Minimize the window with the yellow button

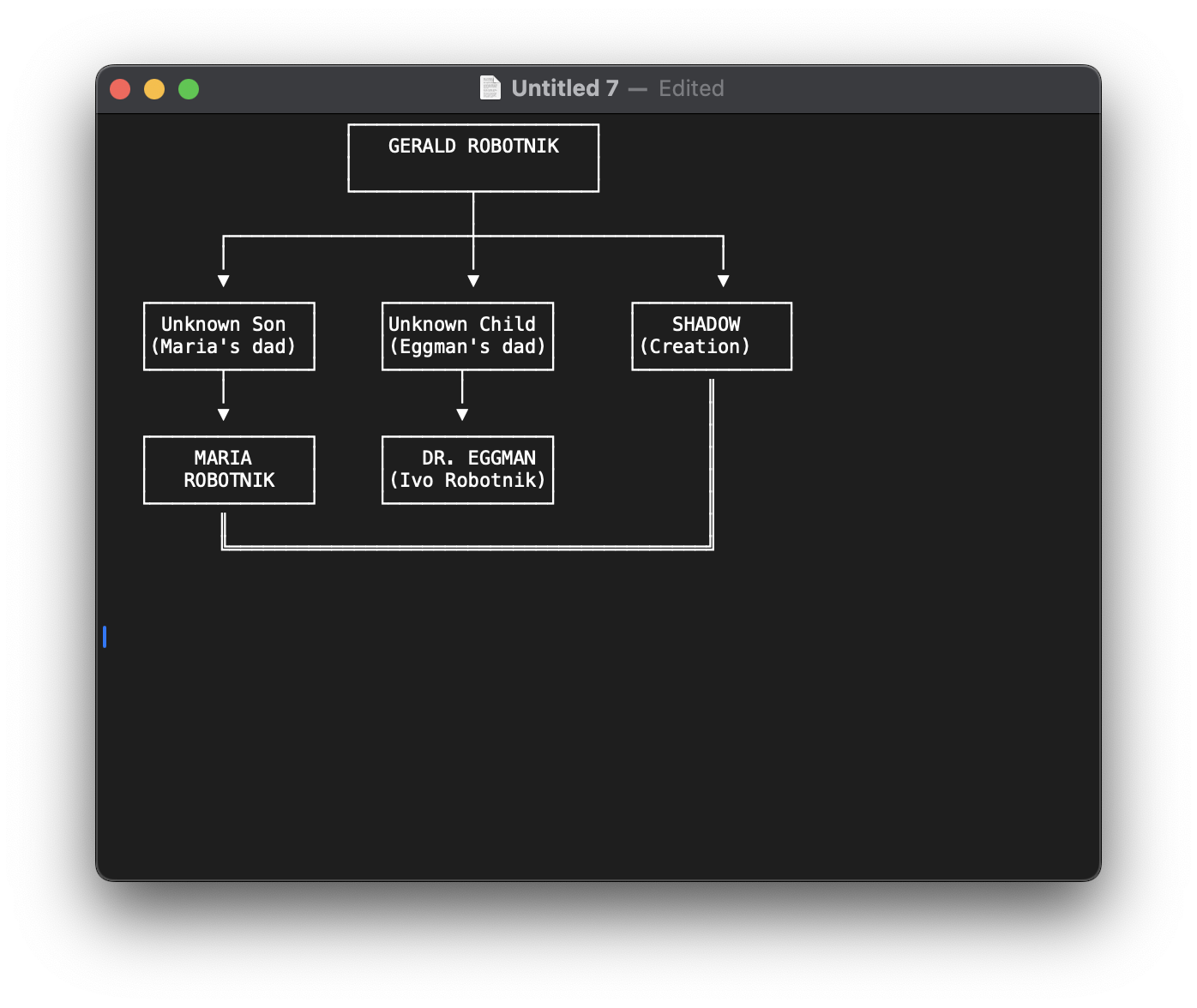154,89
